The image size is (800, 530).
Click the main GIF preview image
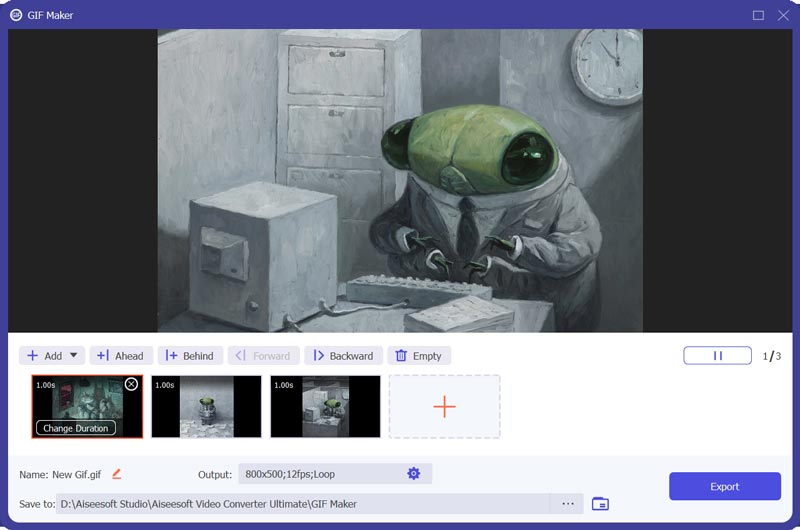coord(400,181)
